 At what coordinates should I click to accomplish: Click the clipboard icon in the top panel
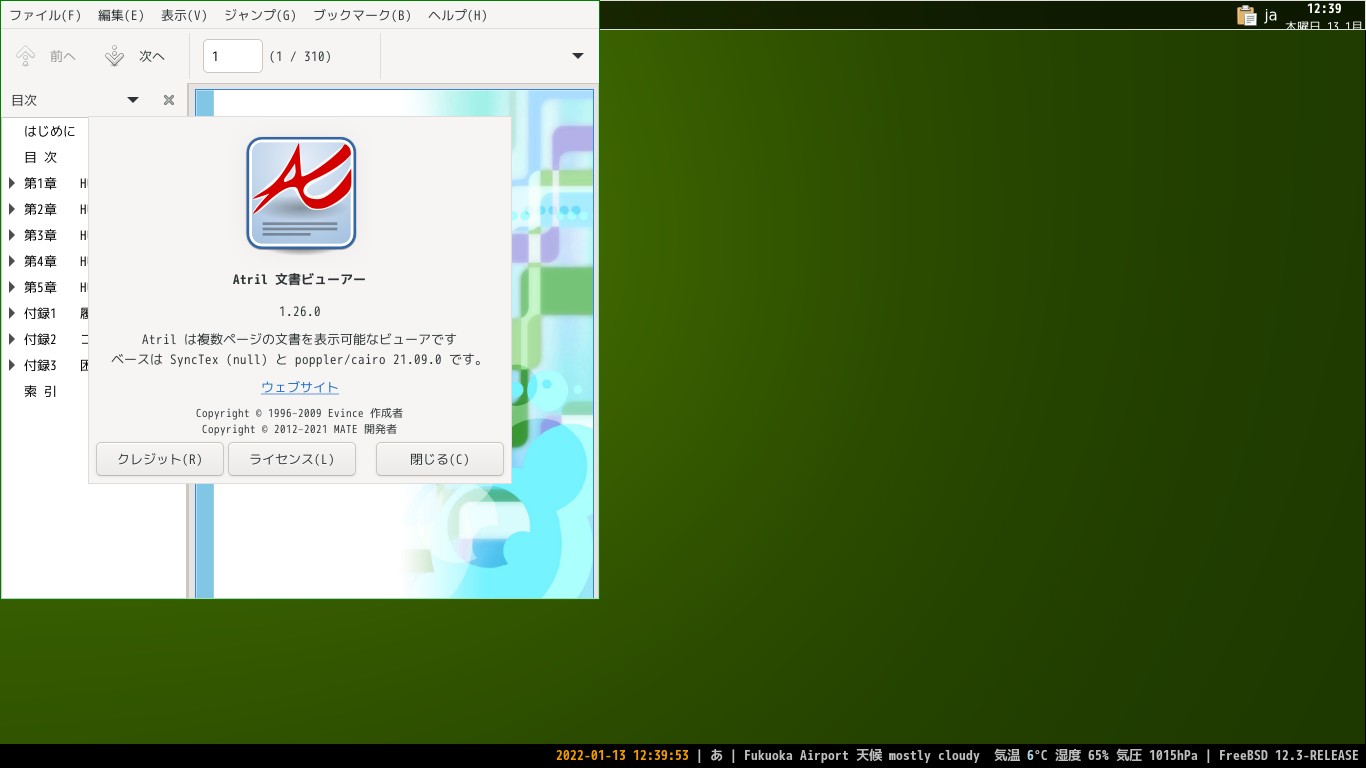click(1246, 15)
